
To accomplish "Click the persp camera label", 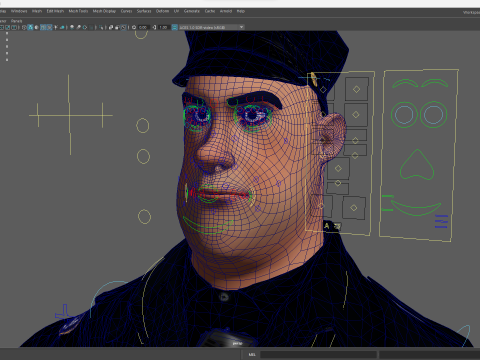I will tap(237, 343).
